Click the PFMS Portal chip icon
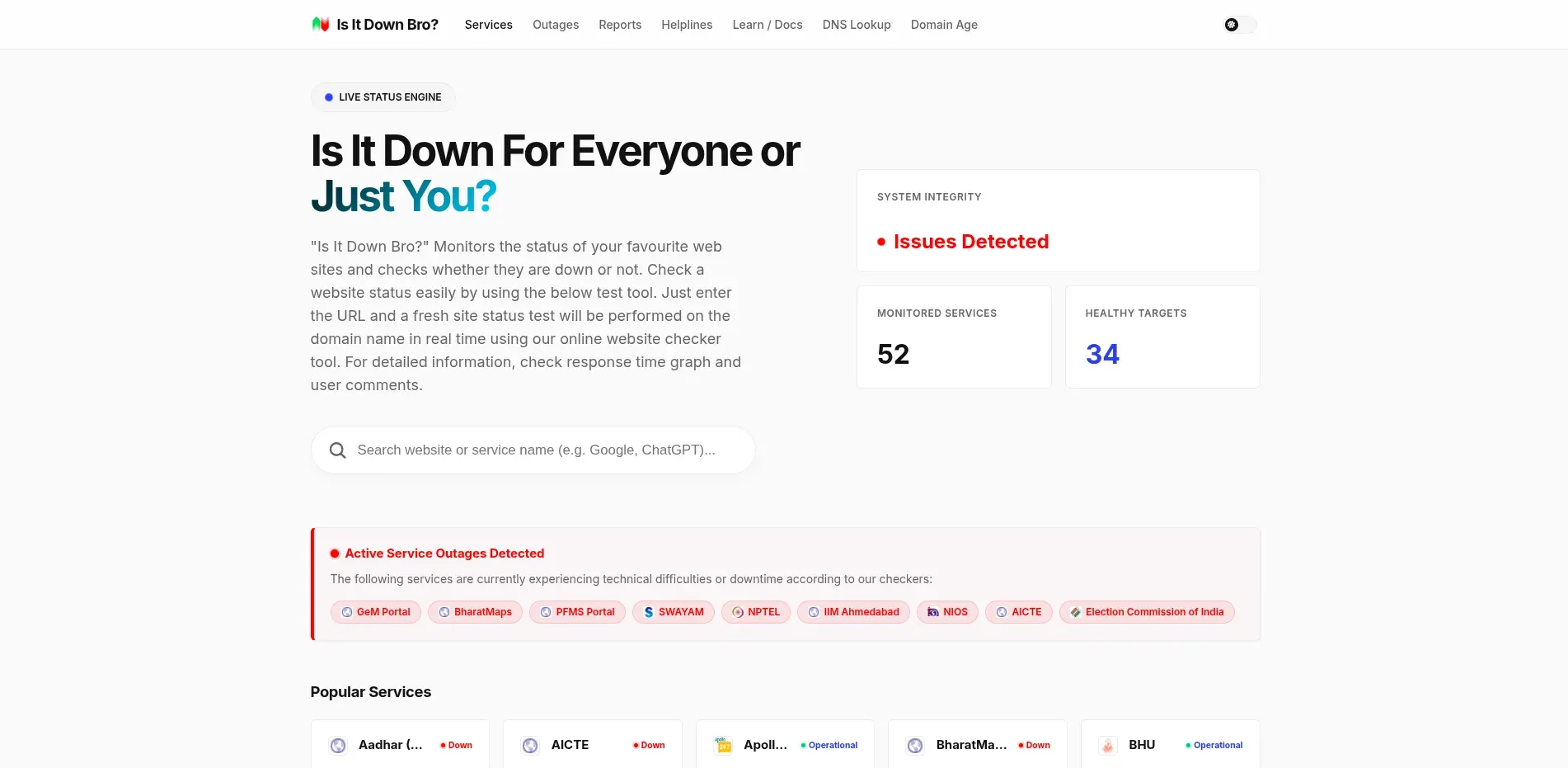This screenshot has height=768, width=1568. pyautogui.click(x=546, y=612)
